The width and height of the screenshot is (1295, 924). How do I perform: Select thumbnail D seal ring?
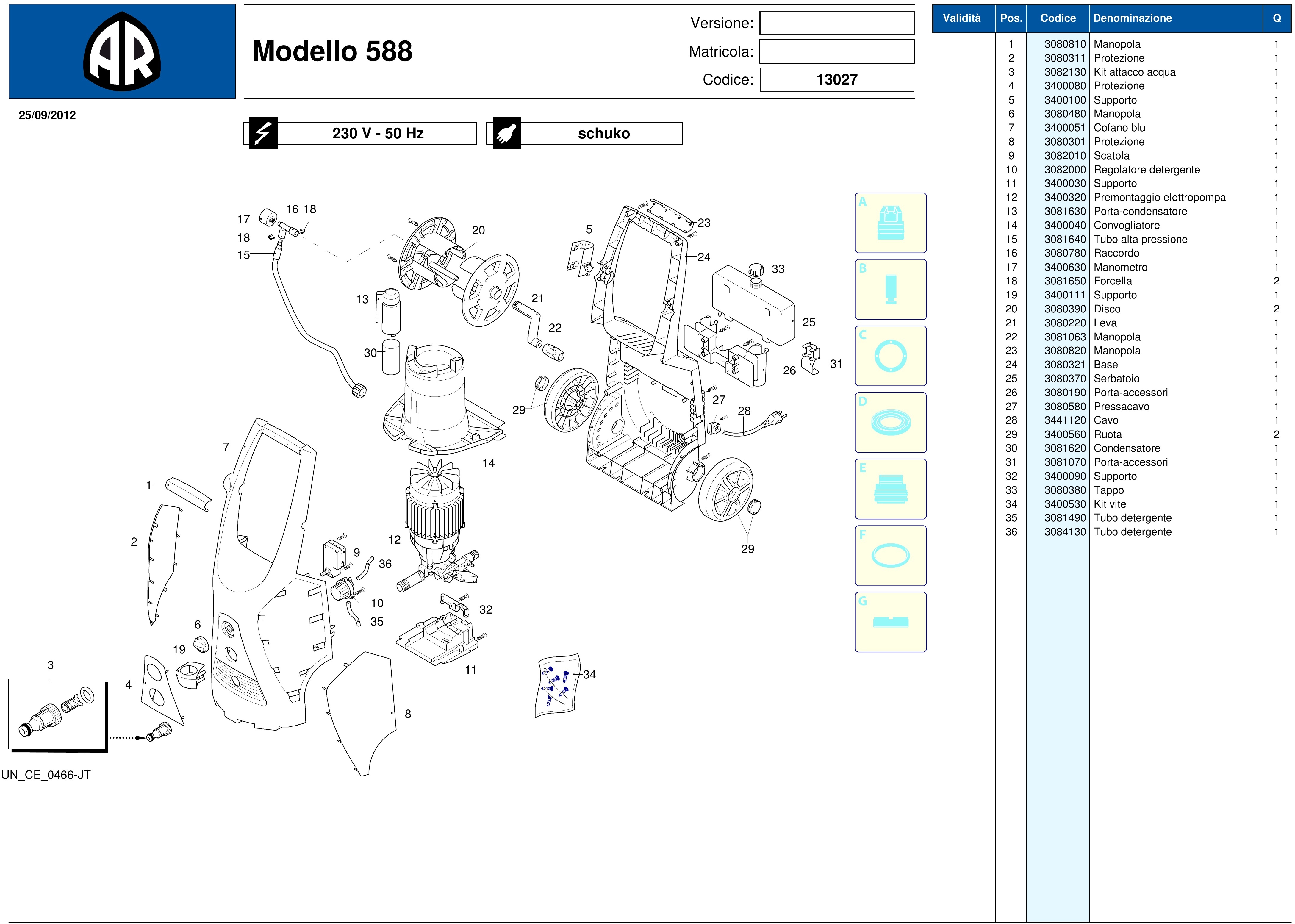coord(890,423)
